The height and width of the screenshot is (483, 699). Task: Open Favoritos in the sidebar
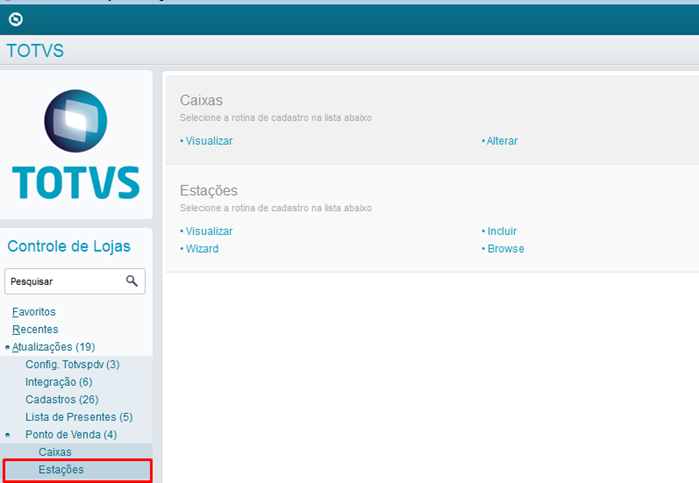point(34,312)
